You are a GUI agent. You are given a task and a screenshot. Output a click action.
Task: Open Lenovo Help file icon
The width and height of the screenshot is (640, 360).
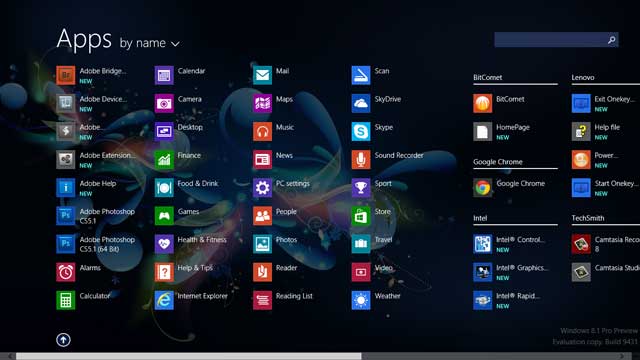[x=581, y=131]
